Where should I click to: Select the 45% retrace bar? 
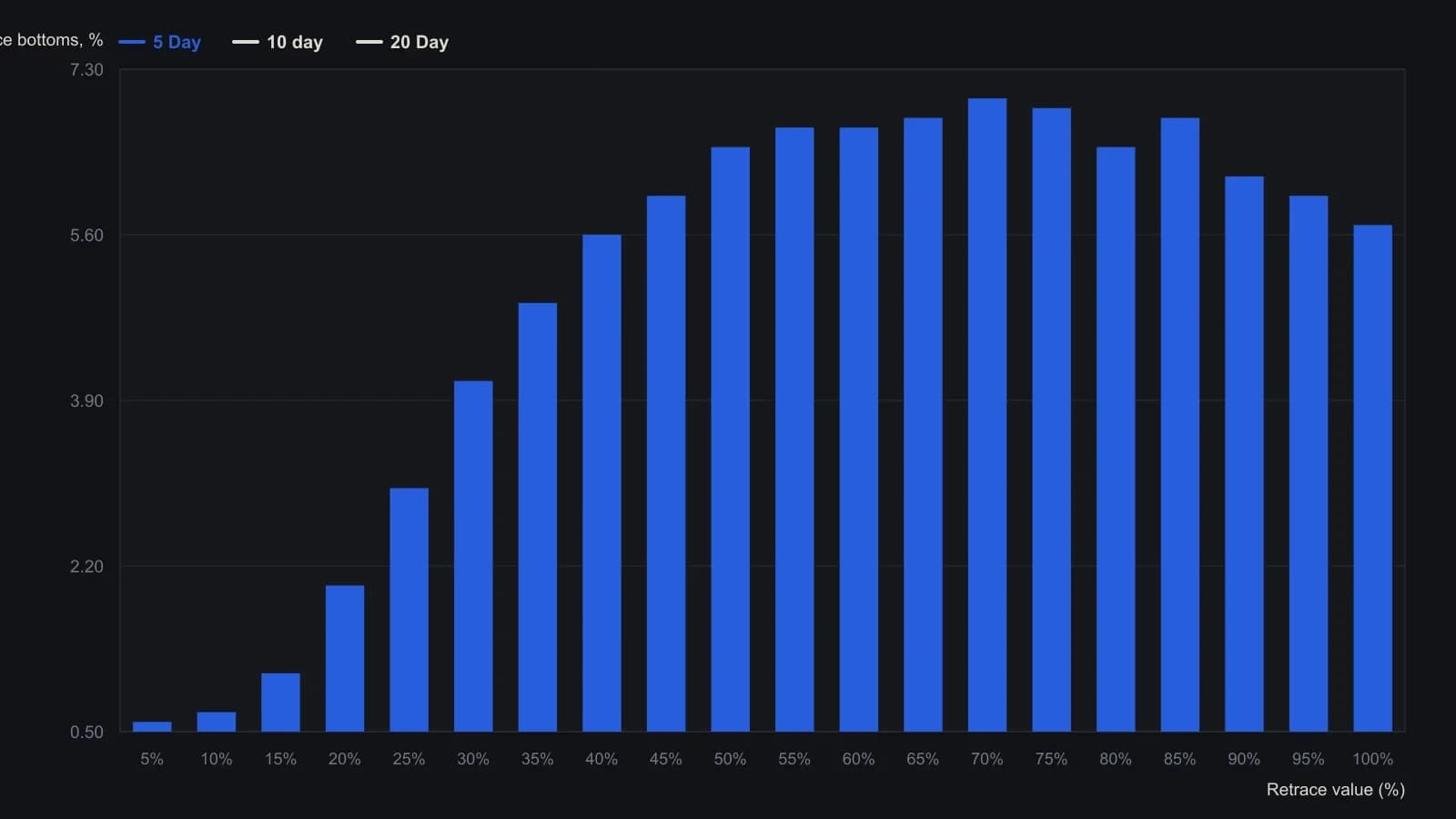666,463
